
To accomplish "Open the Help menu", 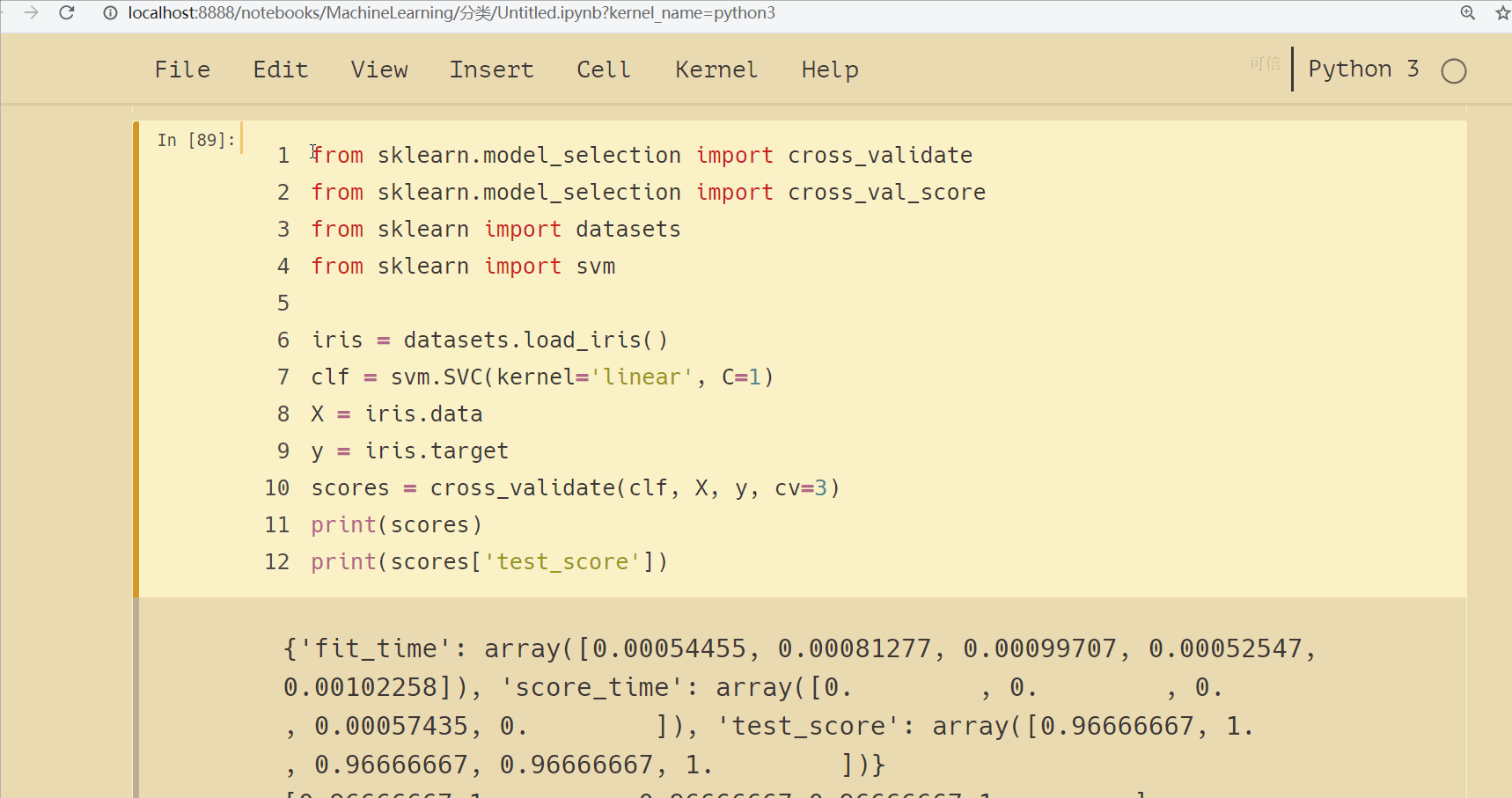I will coord(829,69).
